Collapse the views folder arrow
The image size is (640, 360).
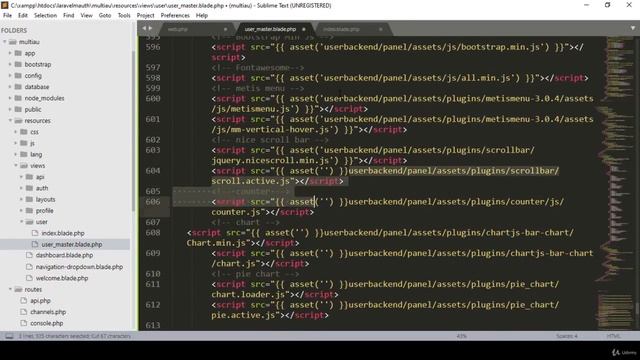(x=16, y=166)
